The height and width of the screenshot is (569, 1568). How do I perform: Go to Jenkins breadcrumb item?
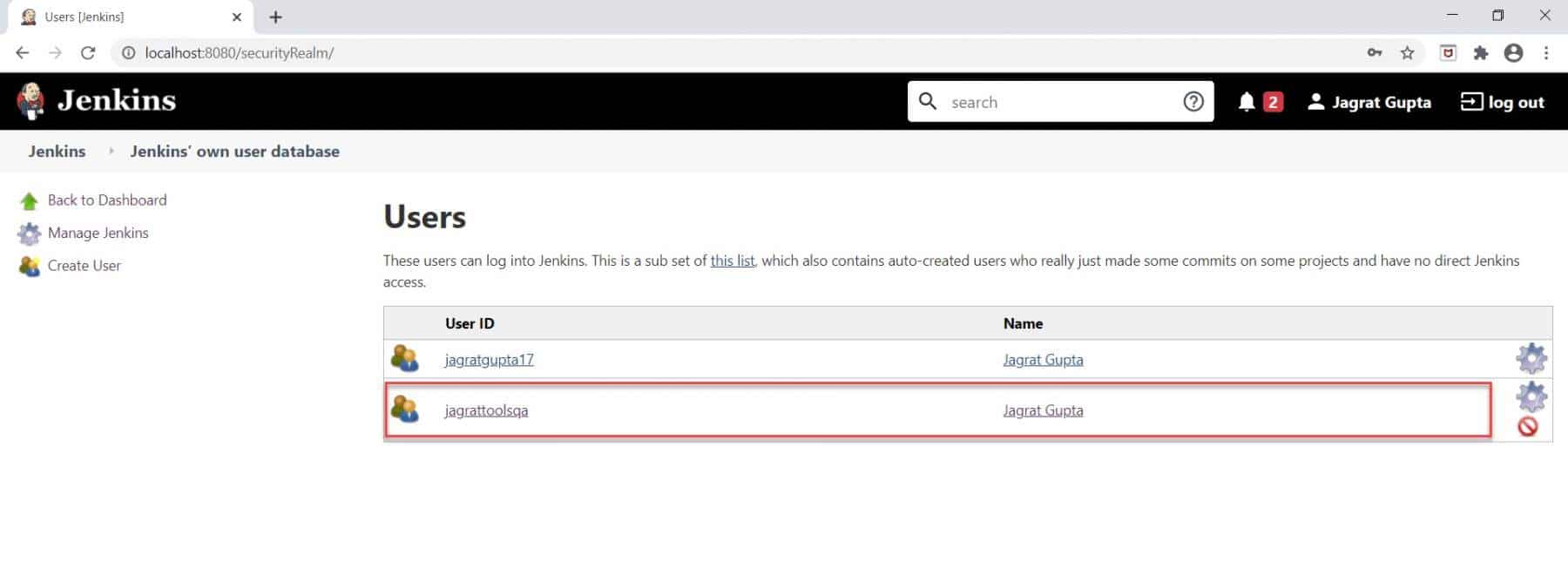[57, 151]
